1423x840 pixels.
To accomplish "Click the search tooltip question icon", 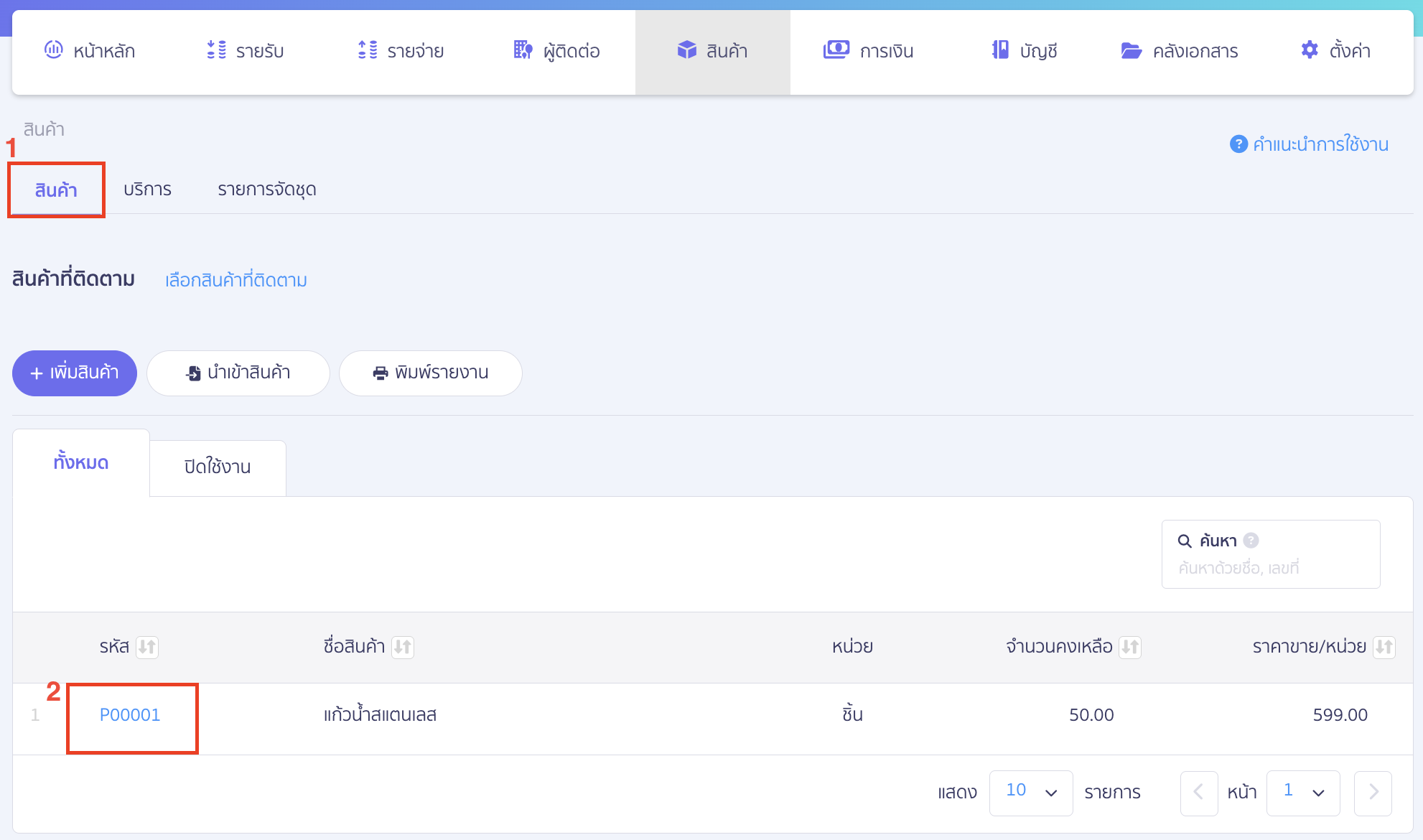I will tap(1251, 540).
